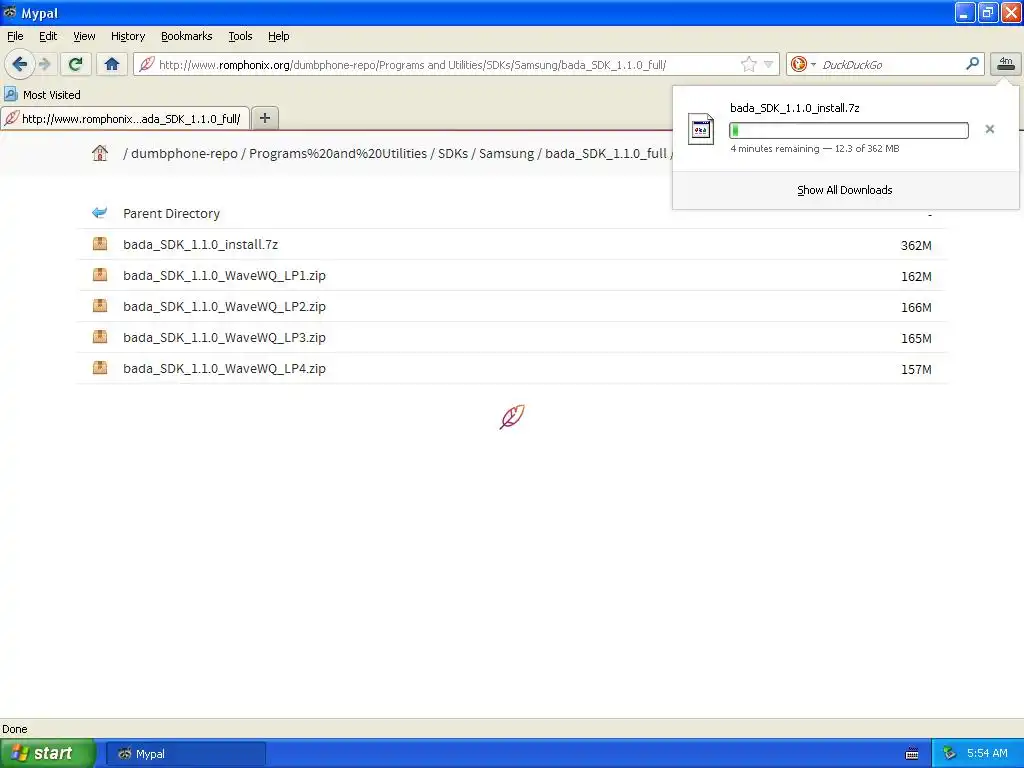Screen dimensions: 1024x768
Task: Click the 5:54 AM clock
Action: point(987,754)
